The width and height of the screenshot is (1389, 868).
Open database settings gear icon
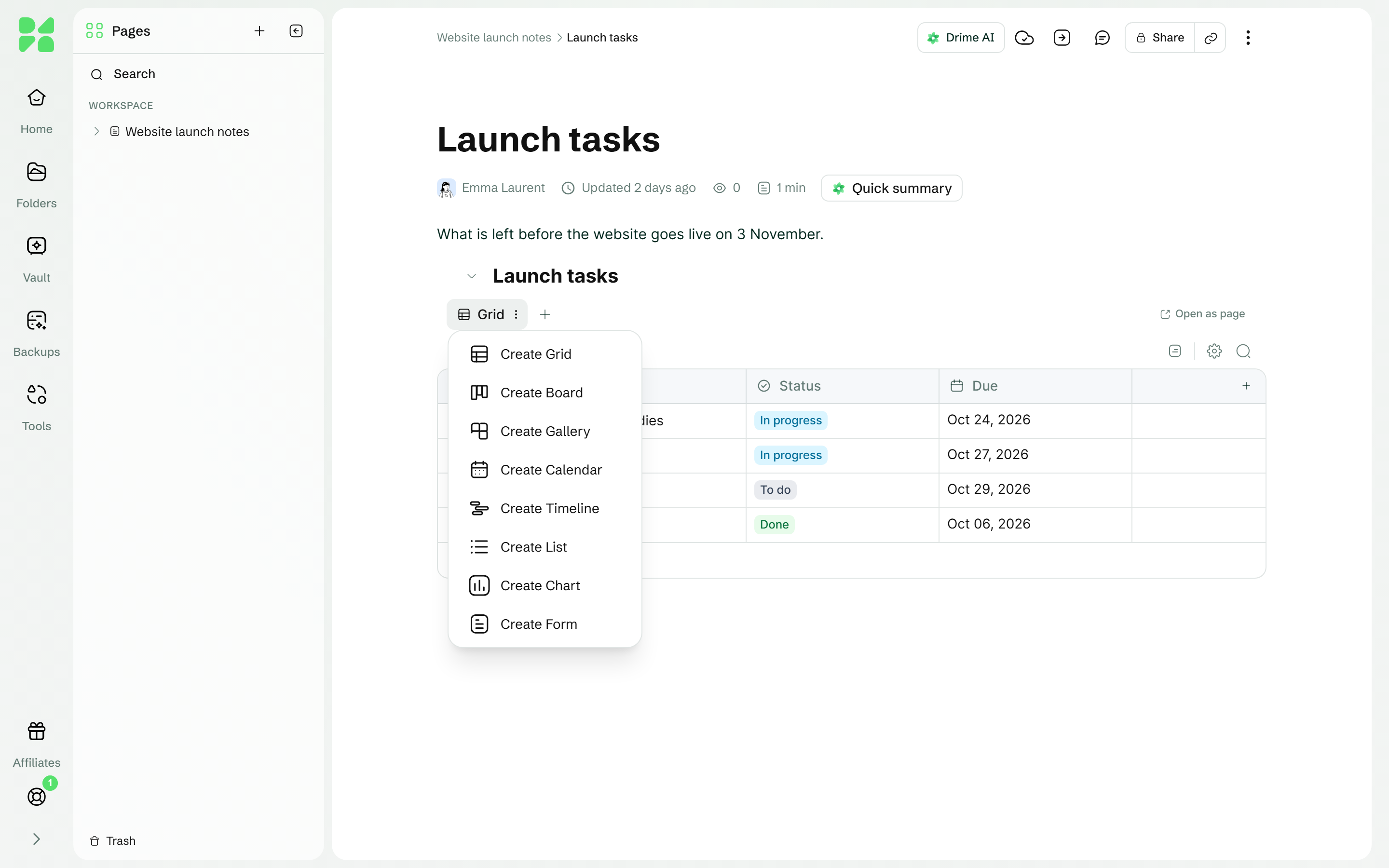click(1214, 351)
